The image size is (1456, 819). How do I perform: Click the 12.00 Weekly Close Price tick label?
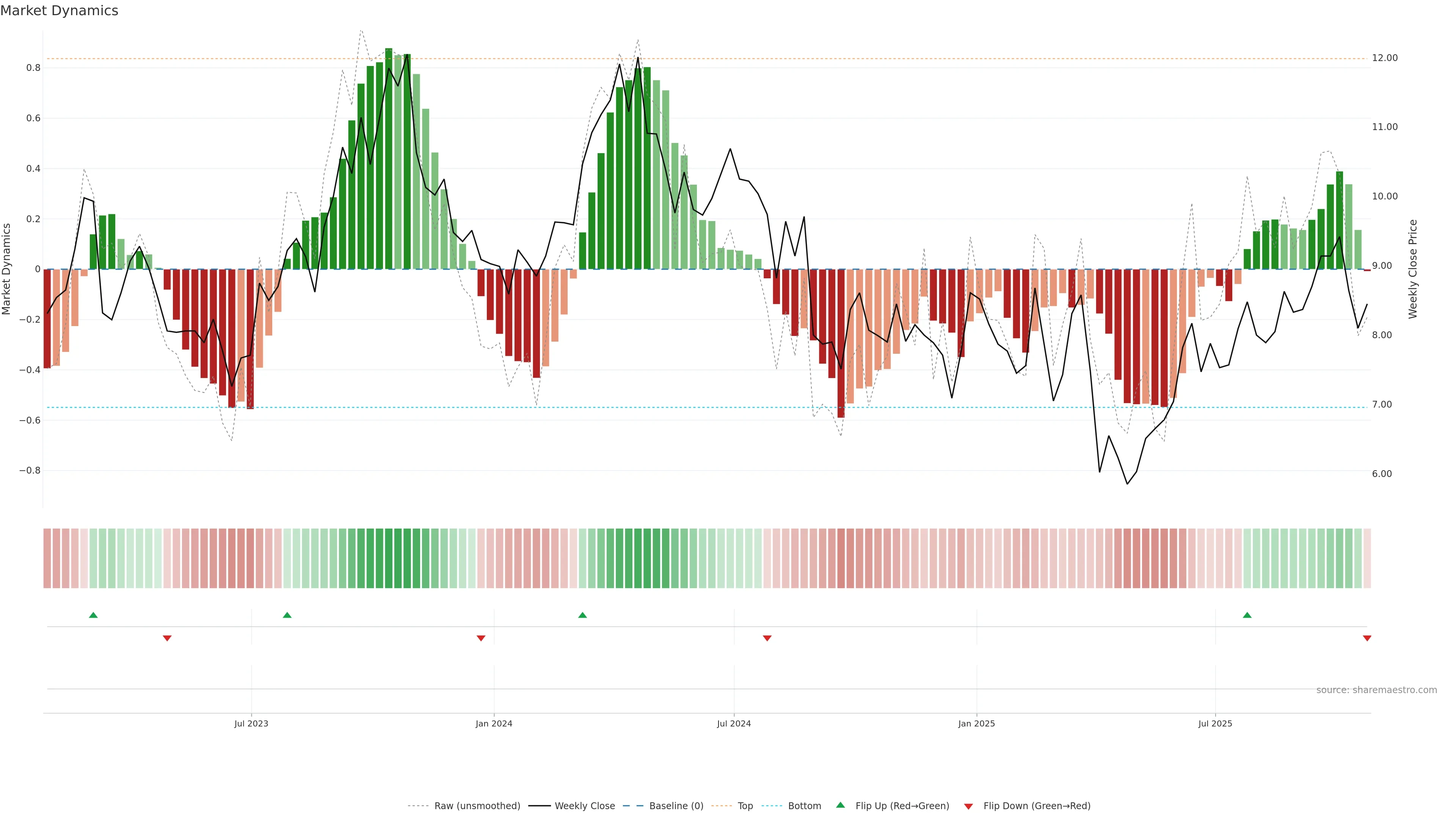(x=1385, y=58)
